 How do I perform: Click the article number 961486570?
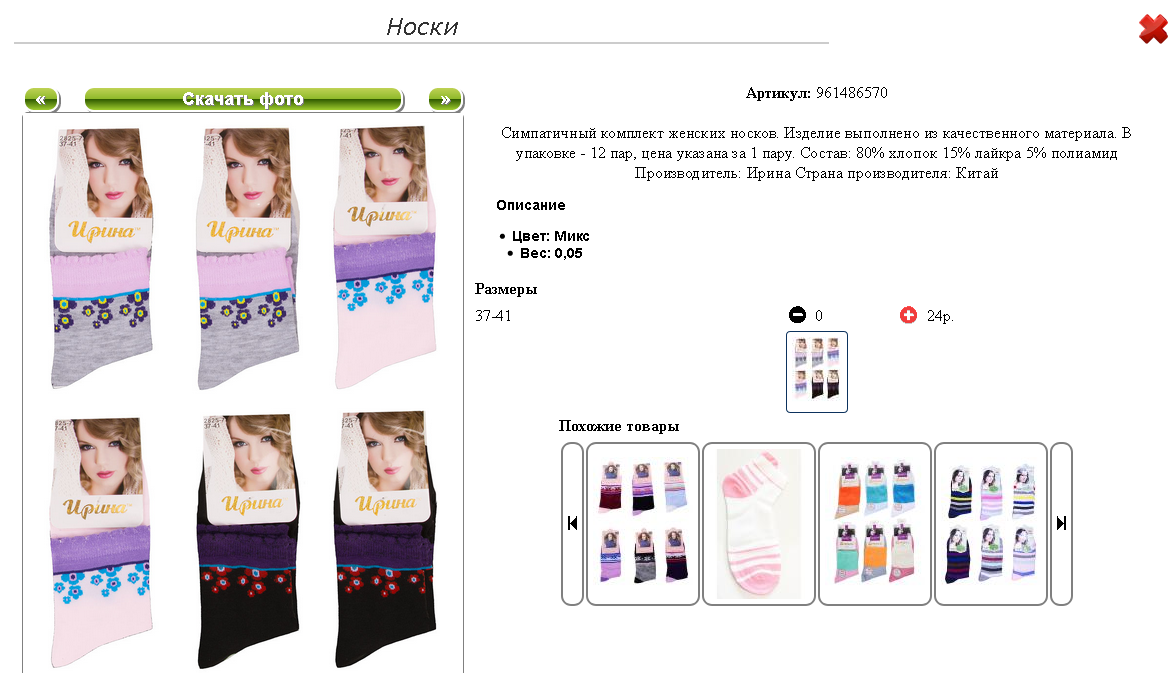click(x=852, y=93)
